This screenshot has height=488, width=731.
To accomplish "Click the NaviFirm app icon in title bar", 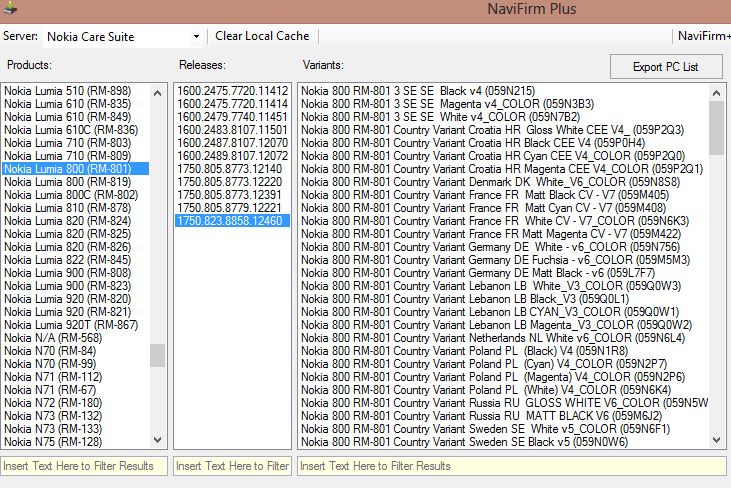I will (8, 9).
